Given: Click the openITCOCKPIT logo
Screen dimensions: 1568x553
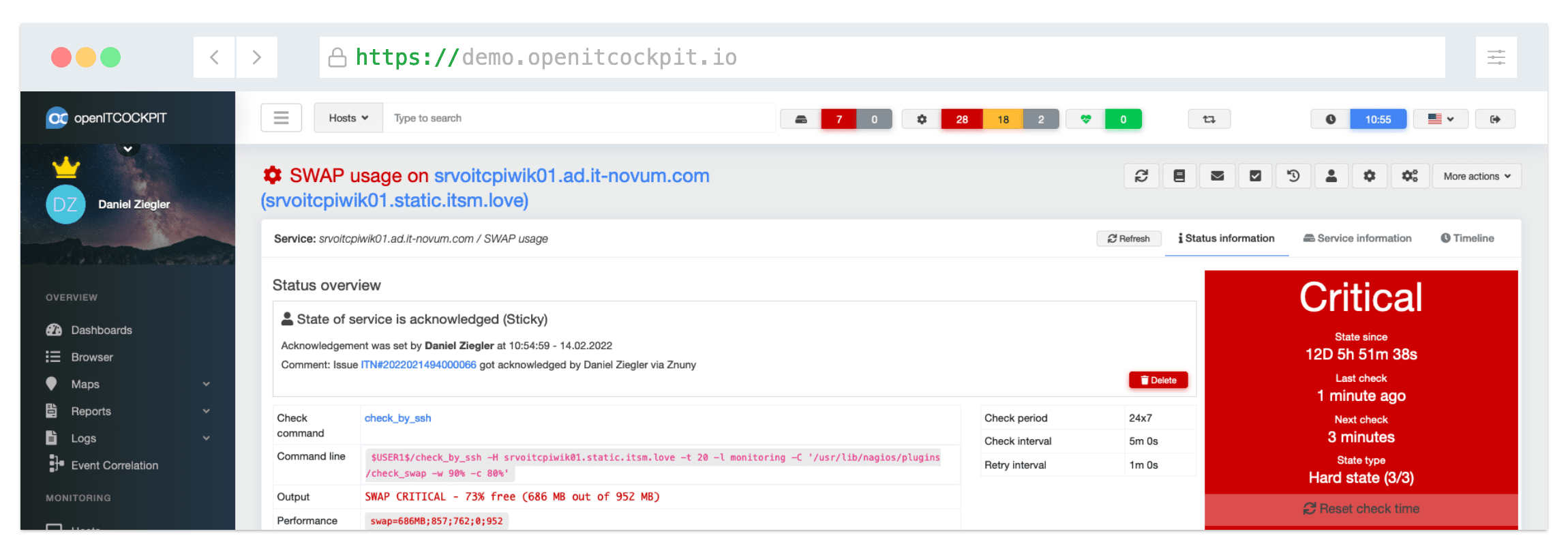Looking at the screenshot, I should (106, 118).
